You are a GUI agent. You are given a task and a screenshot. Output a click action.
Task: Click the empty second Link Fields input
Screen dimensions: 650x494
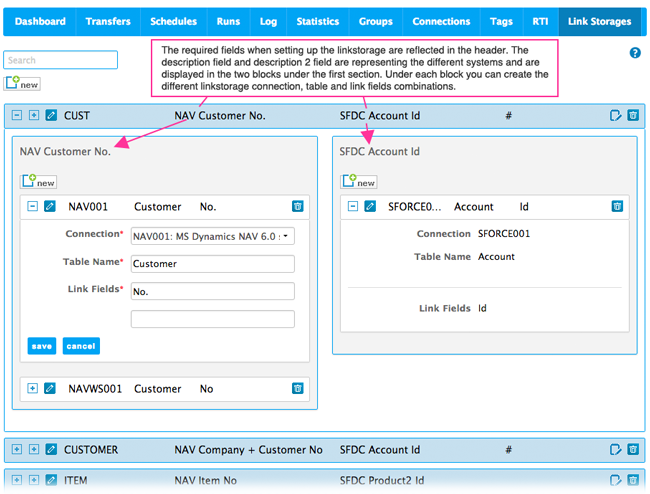tap(213, 319)
